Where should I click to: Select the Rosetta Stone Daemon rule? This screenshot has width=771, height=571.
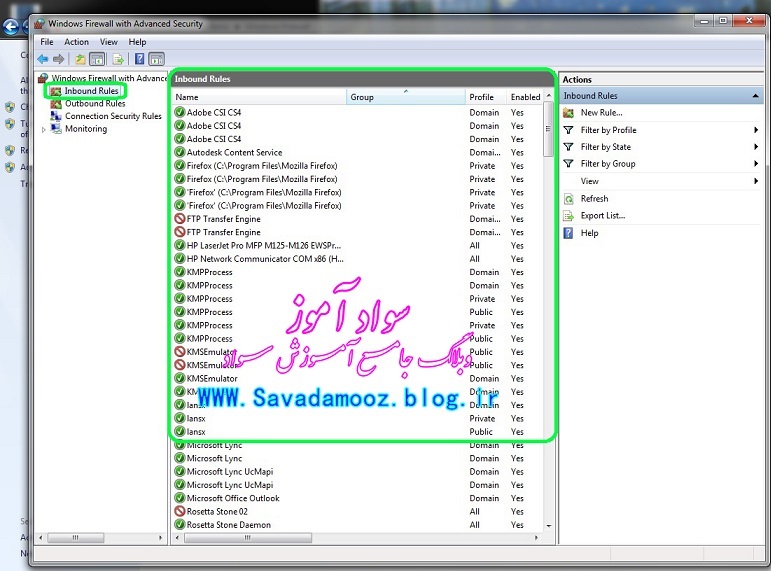(358, 525)
